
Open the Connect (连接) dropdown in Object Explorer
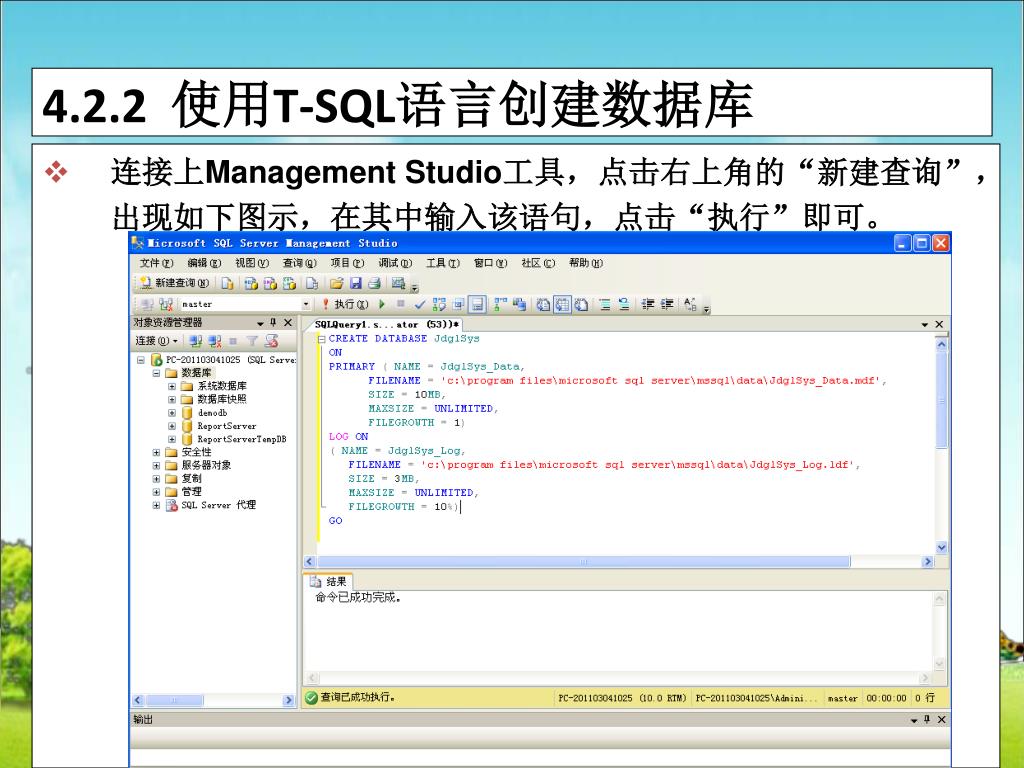[156, 341]
